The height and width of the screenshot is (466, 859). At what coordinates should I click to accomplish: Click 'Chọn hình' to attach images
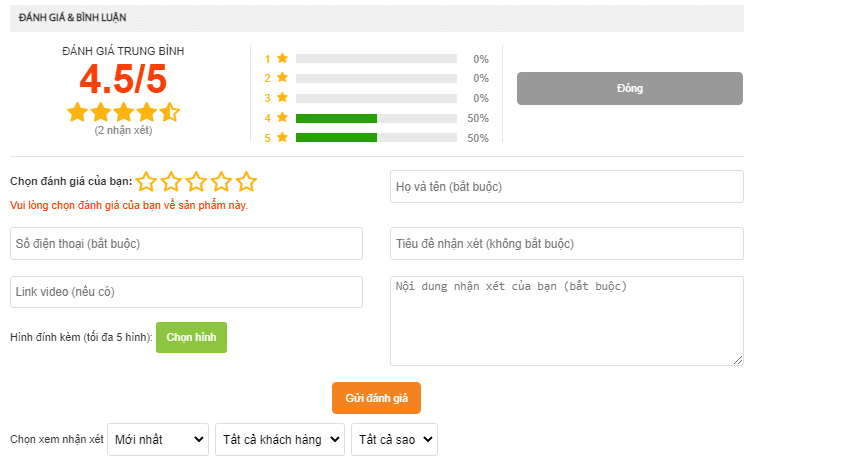[191, 338]
